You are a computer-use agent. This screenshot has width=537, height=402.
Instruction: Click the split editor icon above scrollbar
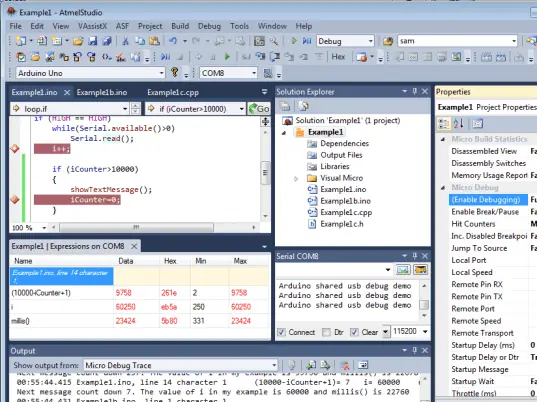point(265,121)
